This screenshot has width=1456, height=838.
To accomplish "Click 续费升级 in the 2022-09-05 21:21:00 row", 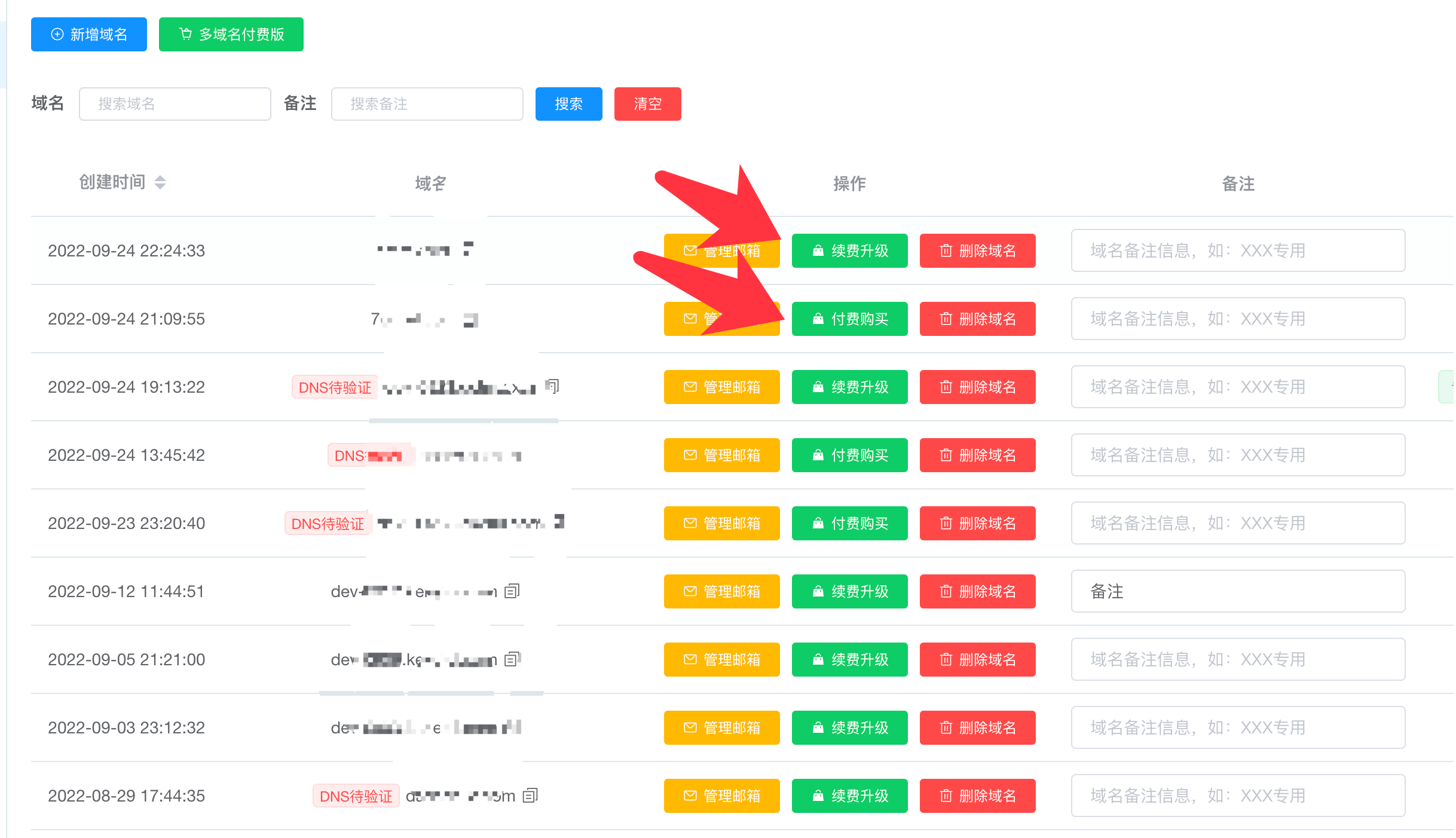I will click(850, 659).
